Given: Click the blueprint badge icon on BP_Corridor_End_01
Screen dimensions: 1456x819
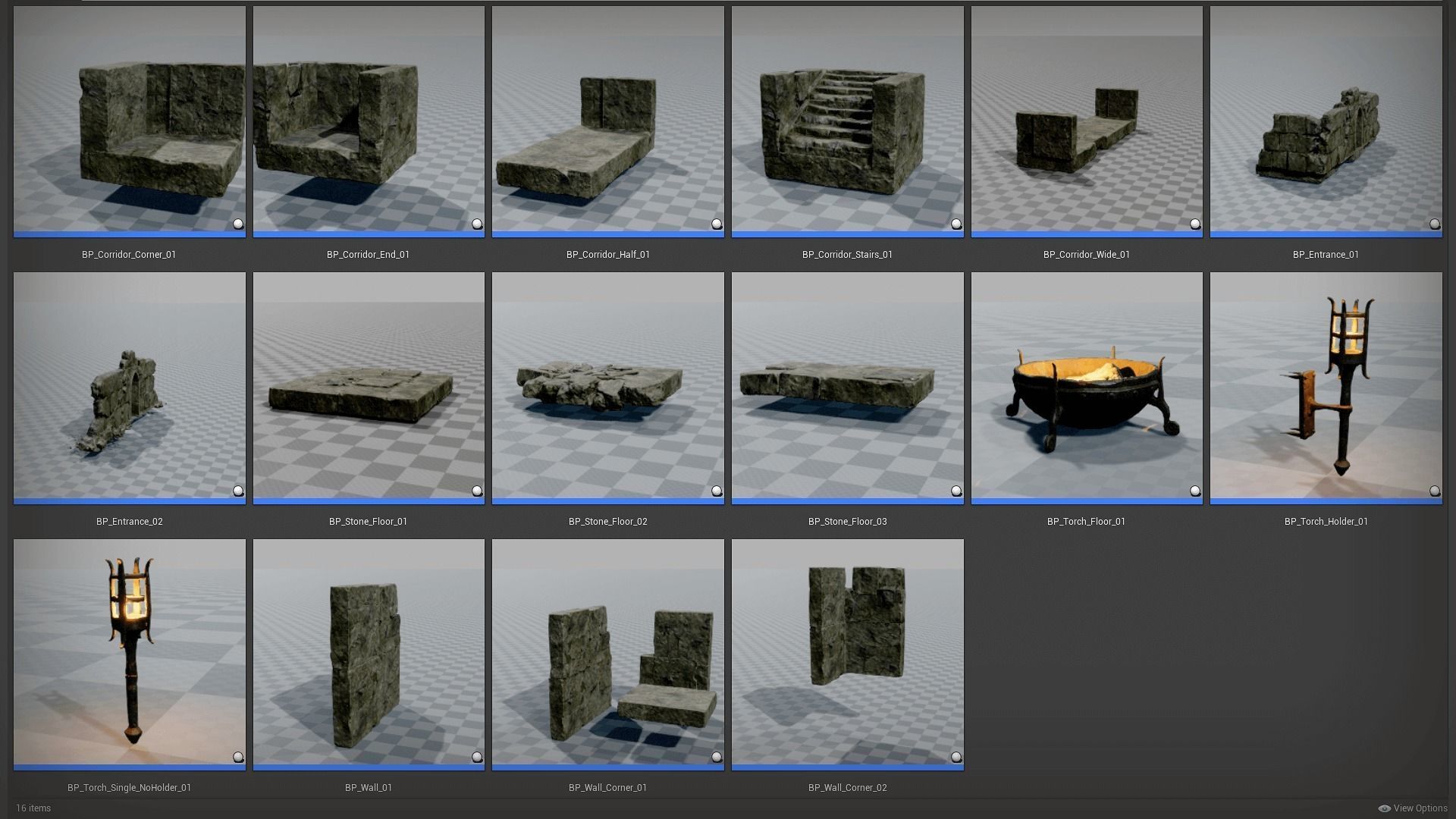Looking at the screenshot, I should click(477, 224).
